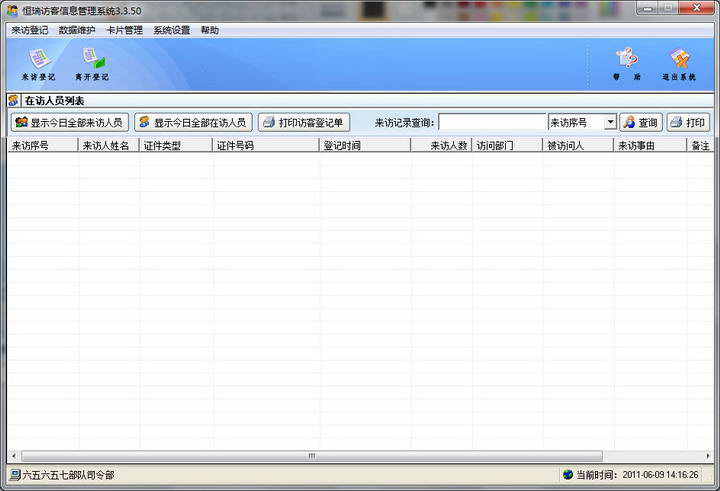Click 显示今日全部在访人员 button

pyautogui.click(x=193, y=123)
